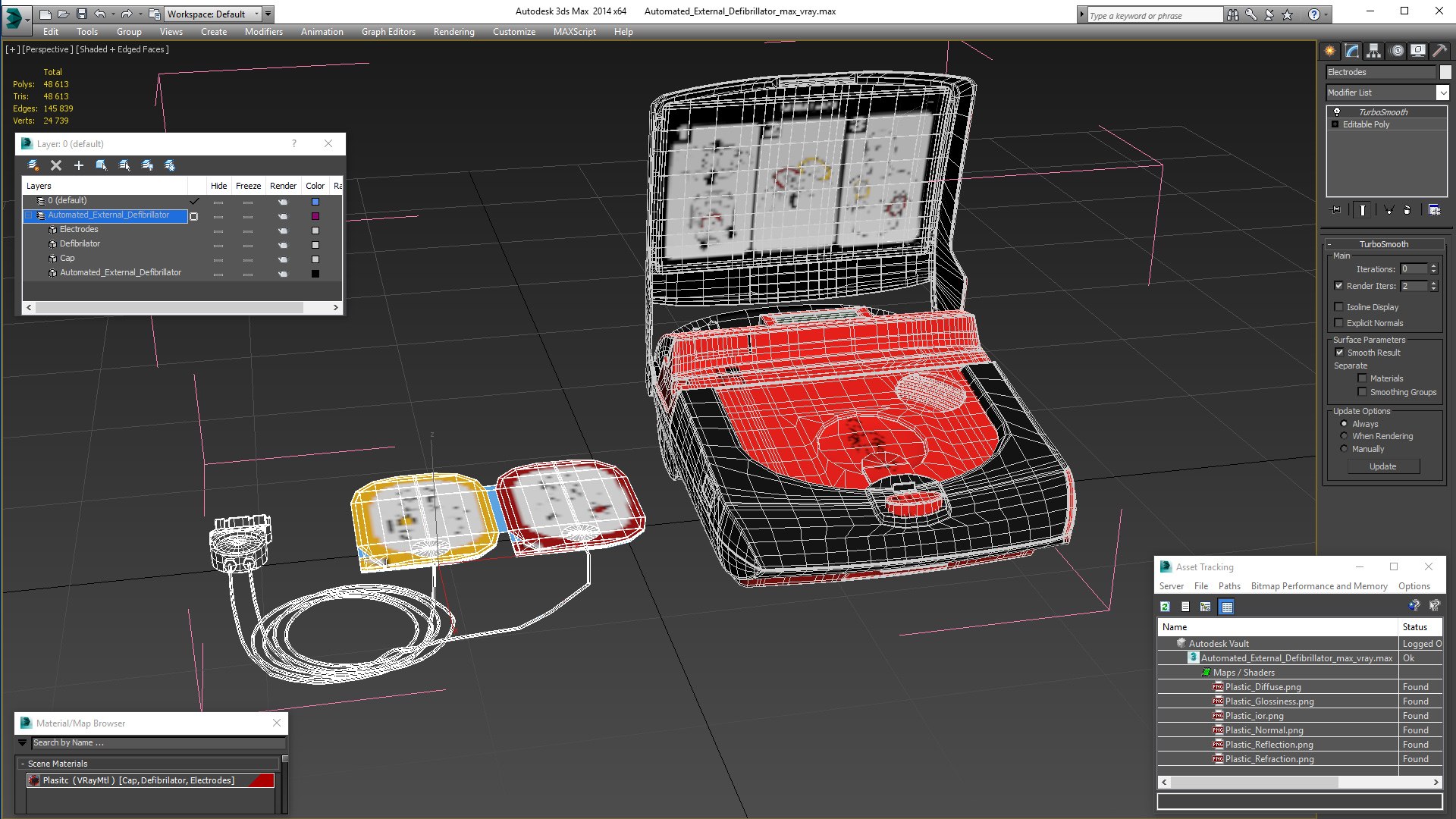Click Configure Modifier Sets icon
The image size is (1456, 819).
1434,210
